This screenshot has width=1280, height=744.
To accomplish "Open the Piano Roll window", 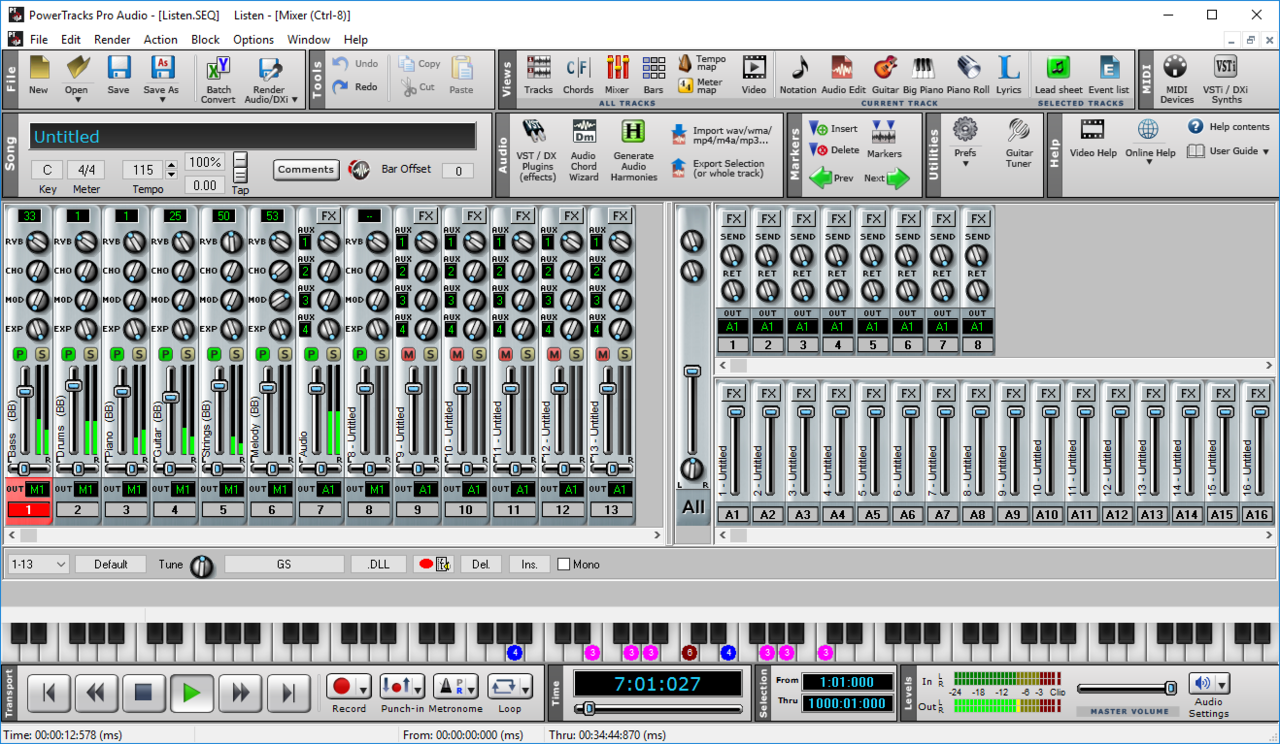I will pyautogui.click(x=967, y=75).
